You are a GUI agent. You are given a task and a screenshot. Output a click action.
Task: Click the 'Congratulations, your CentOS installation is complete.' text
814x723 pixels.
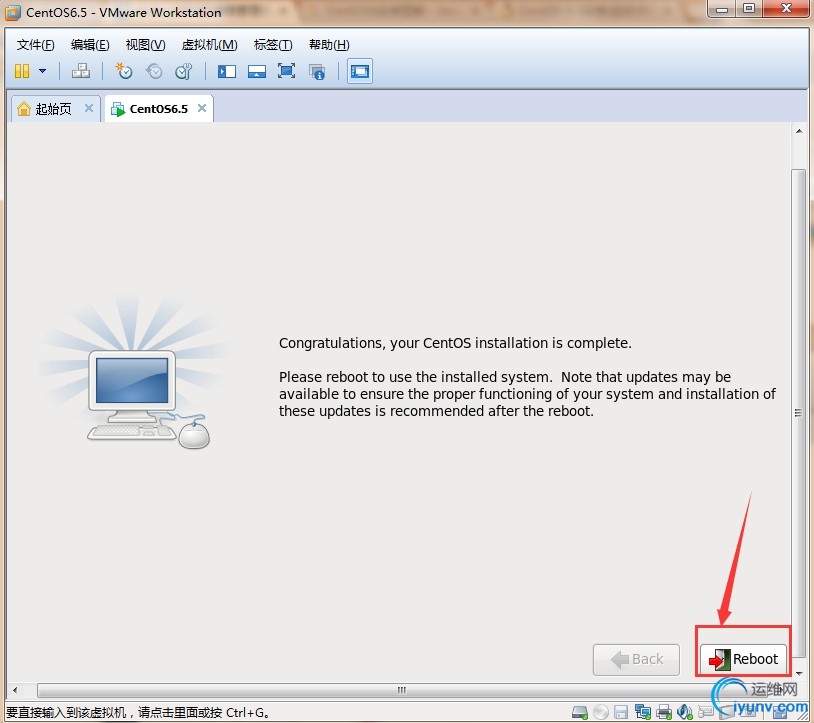point(455,343)
